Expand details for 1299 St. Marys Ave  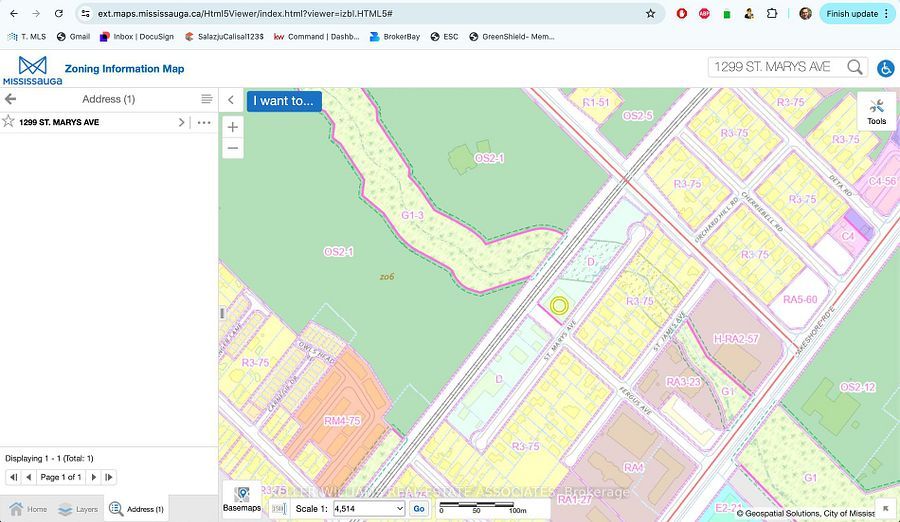pyautogui.click(x=181, y=122)
